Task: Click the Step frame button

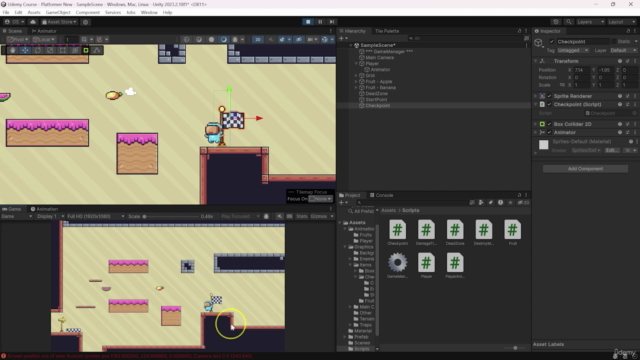Action: [x=332, y=22]
